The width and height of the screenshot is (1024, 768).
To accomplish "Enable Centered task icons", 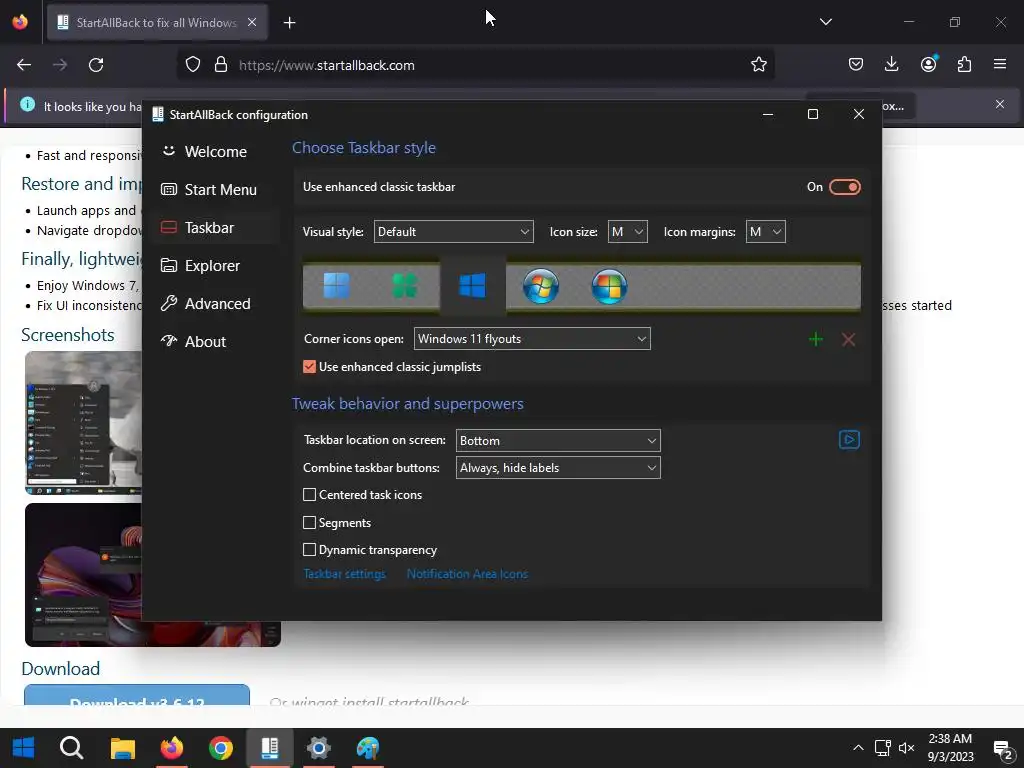I will (310, 495).
